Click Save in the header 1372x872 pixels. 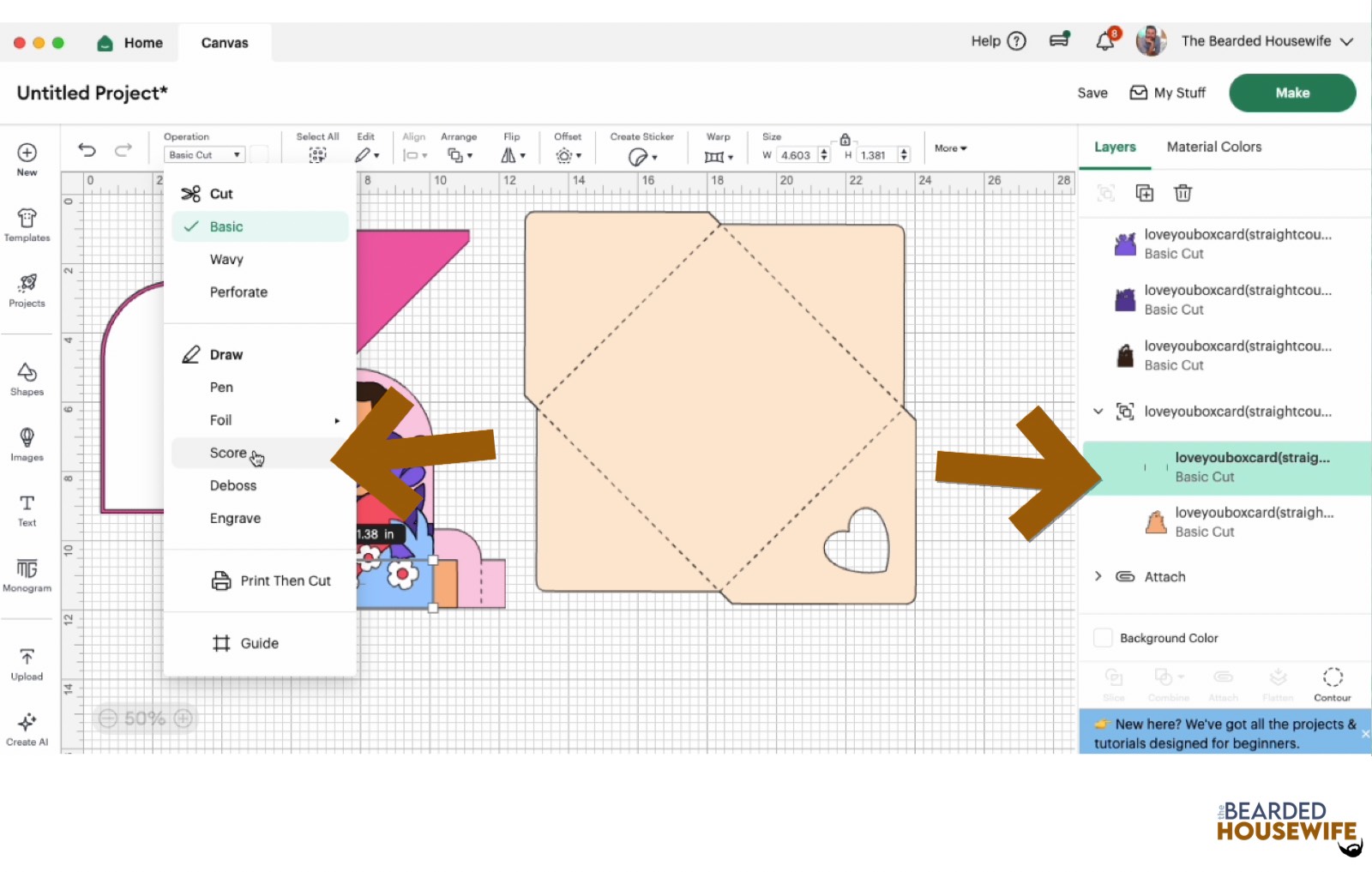[1092, 93]
